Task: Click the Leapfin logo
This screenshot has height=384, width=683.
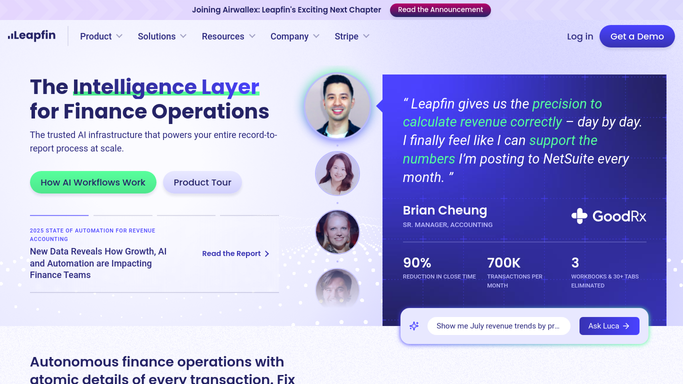Action: point(32,35)
